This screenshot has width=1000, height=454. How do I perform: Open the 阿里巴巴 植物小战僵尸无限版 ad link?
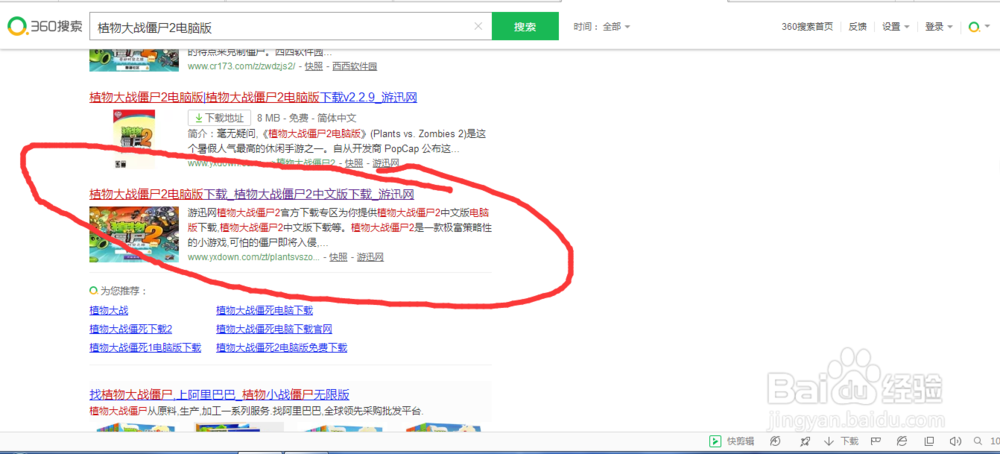point(219,395)
